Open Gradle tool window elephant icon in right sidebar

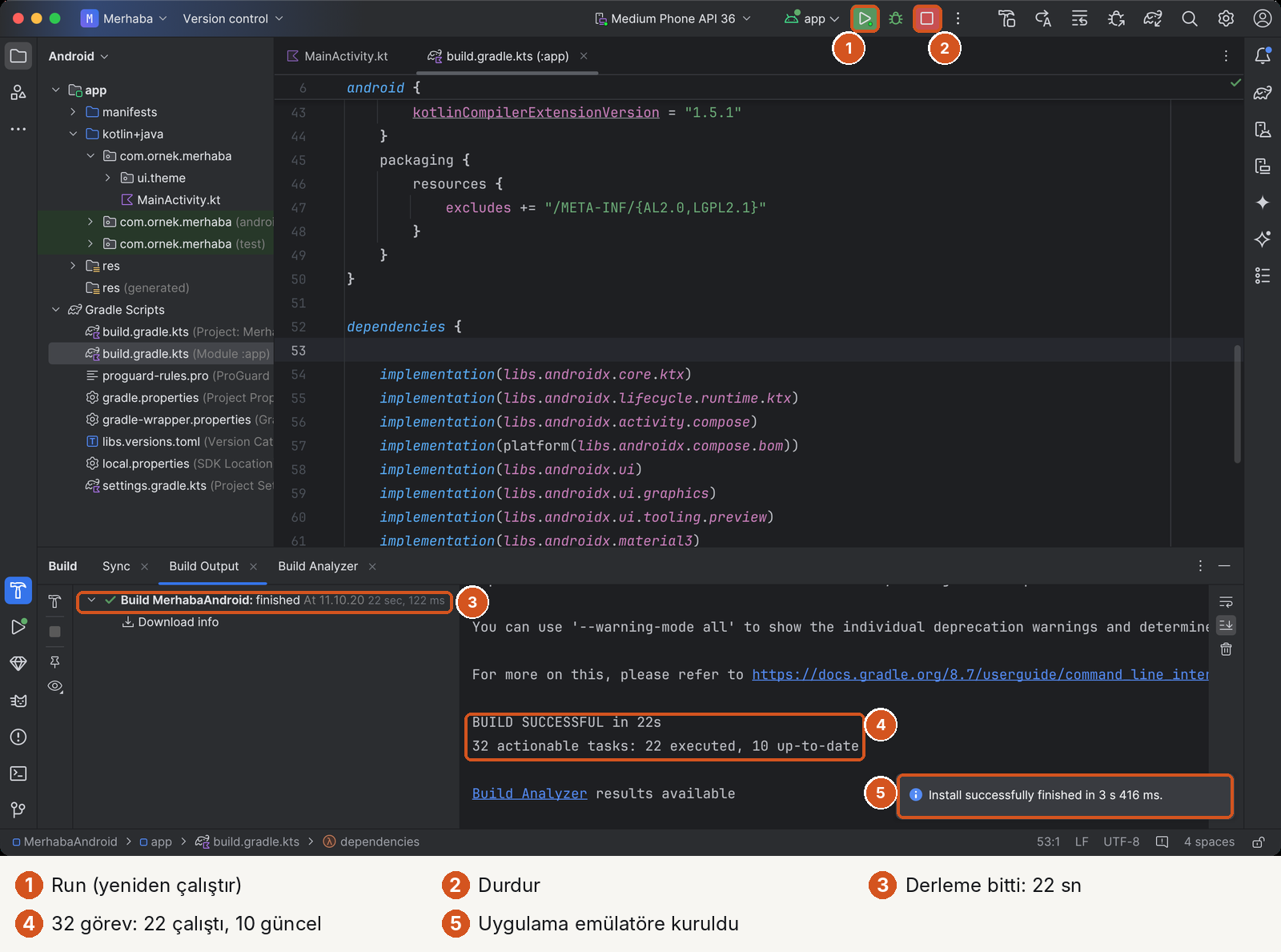(x=1263, y=93)
